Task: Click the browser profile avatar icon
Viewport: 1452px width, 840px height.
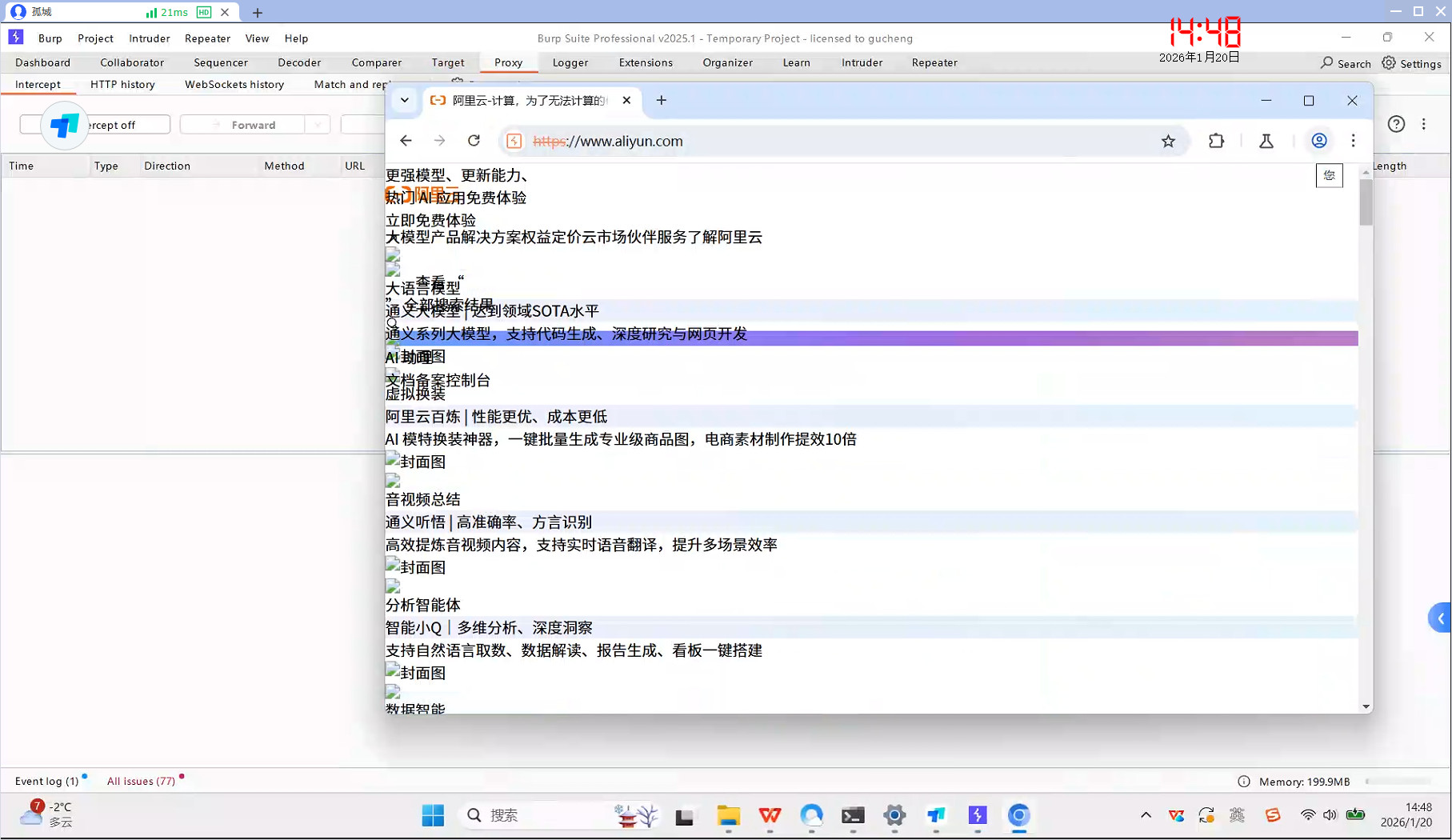Action: click(x=1318, y=141)
